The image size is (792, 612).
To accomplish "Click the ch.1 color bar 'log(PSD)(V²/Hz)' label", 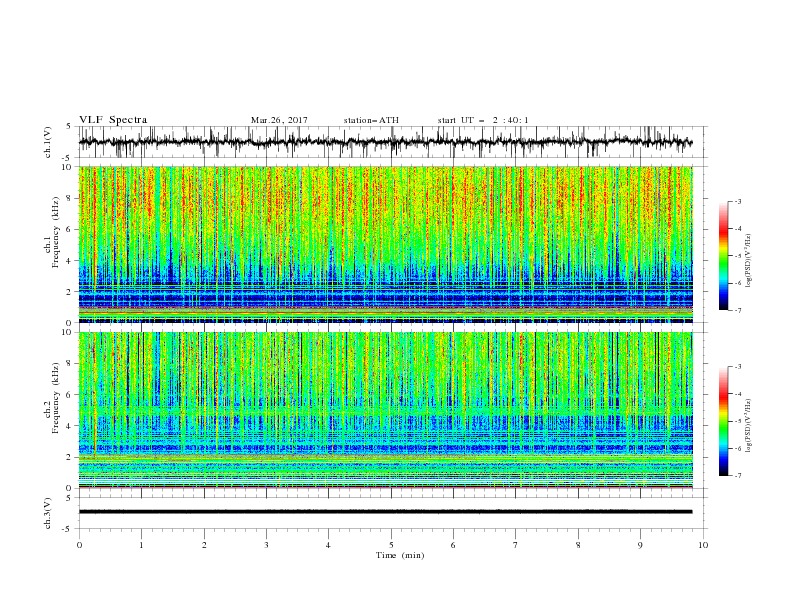I will 749,261.
